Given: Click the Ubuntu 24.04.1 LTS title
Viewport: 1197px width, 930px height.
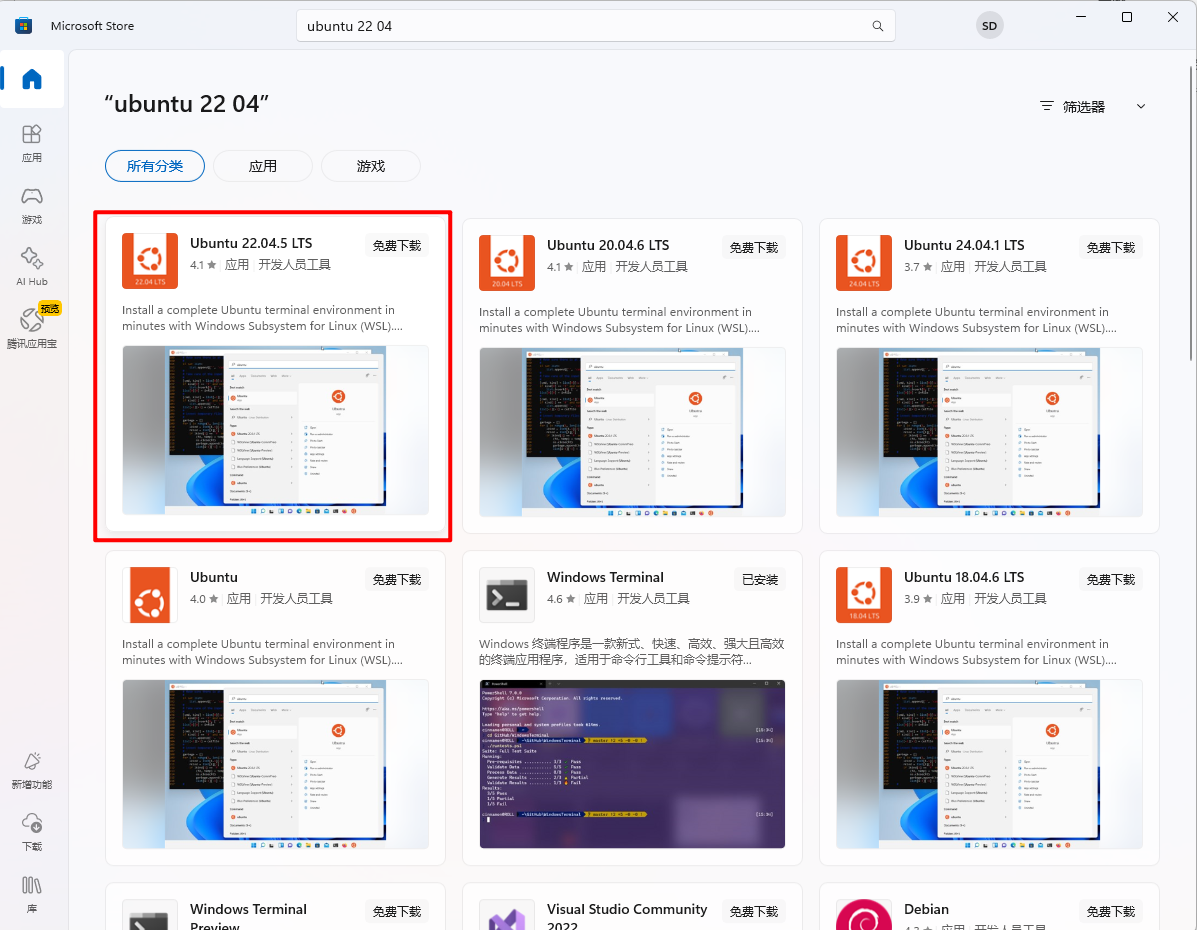Looking at the screenshot, I should click(x=964, y=246).
